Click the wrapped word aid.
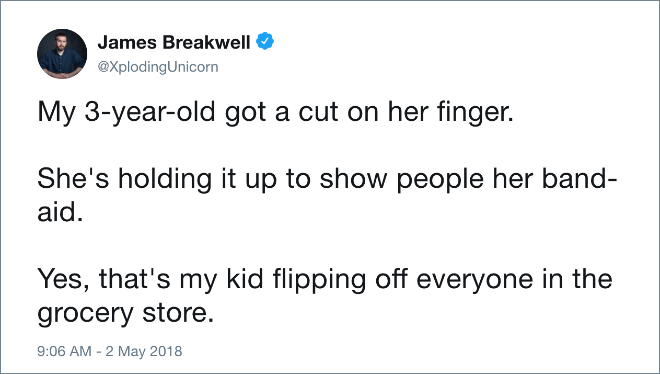660x374 pixels. 59,212
